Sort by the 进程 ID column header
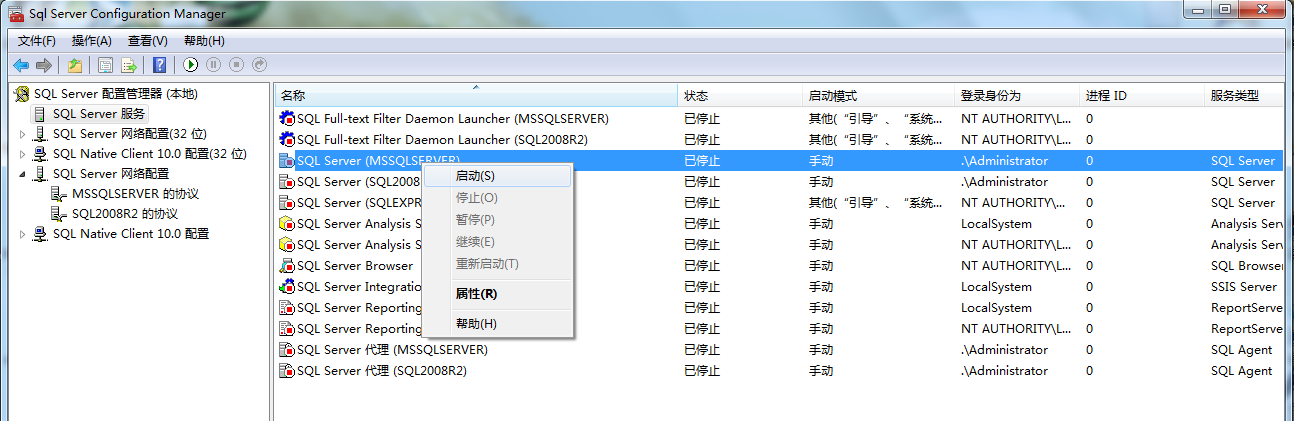The width and height of the screenshot is (1294, 421). (x=1142, y=96)
